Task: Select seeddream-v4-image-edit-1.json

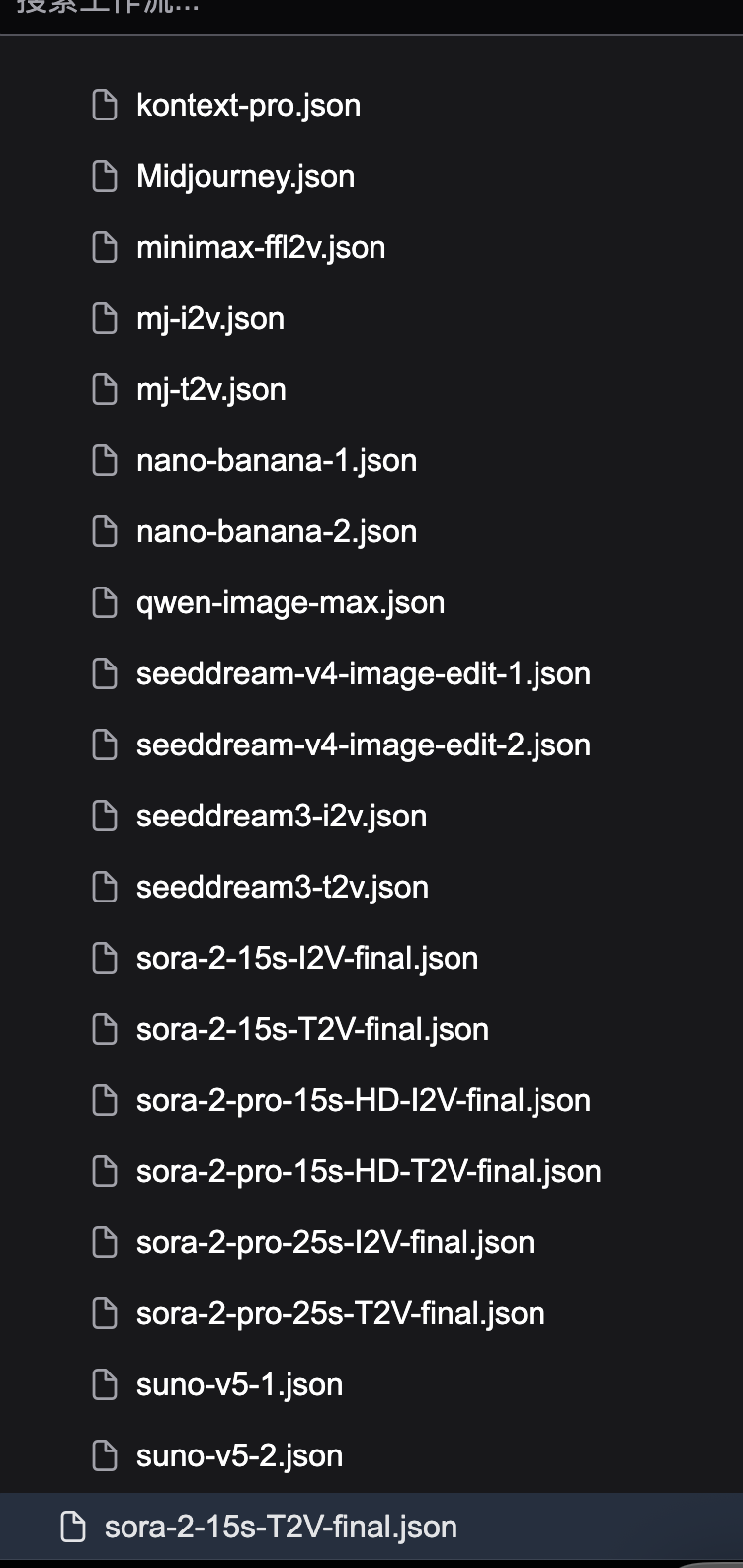Action: click(363, 673)
